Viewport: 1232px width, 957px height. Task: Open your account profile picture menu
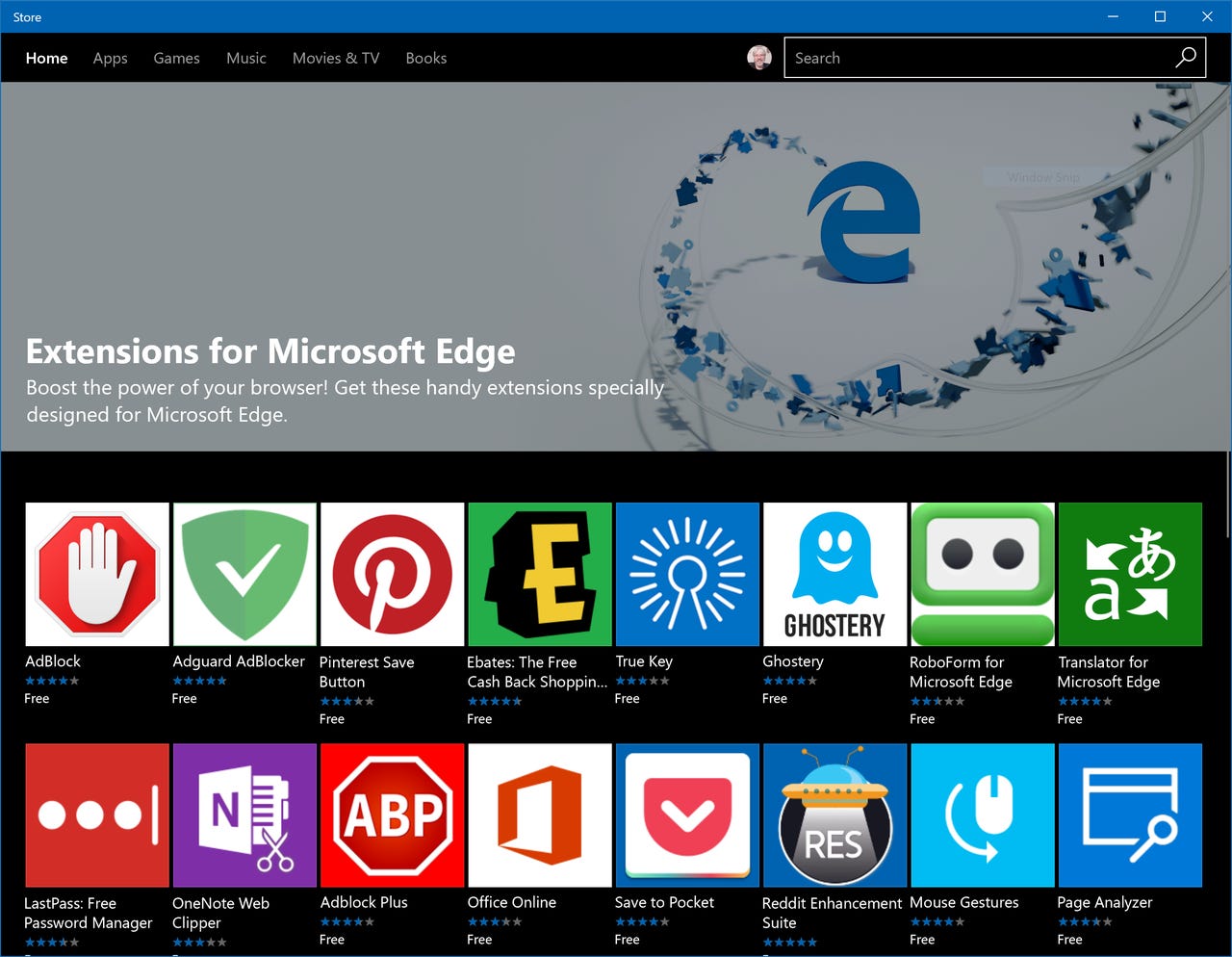pyautogui.click(x=758, y=58)
